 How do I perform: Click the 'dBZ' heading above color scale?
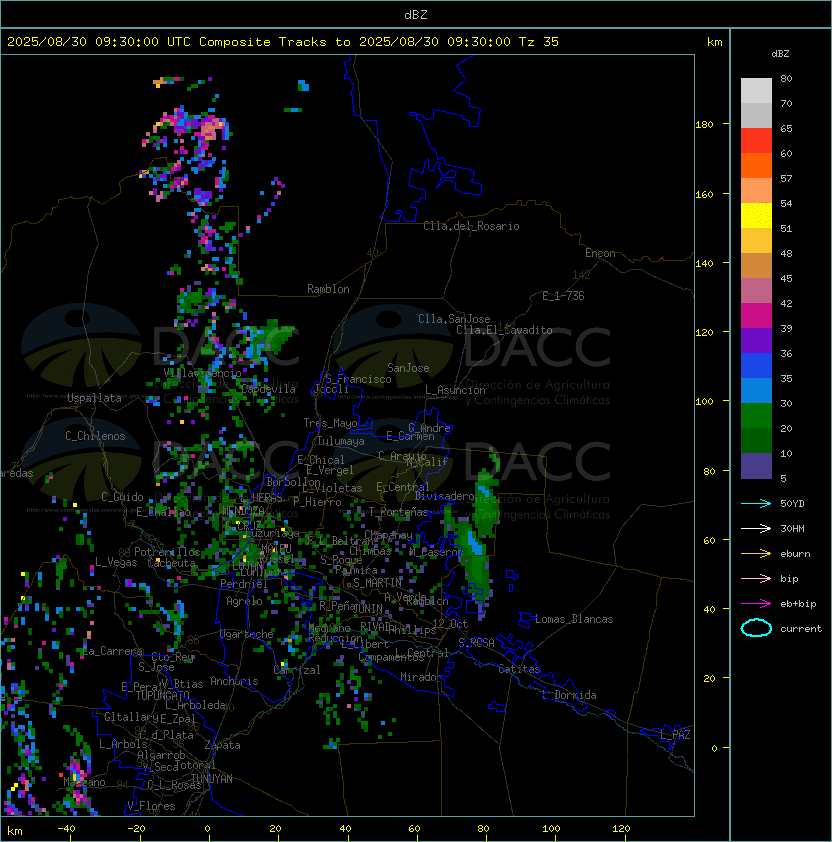(x=780, y=54)
